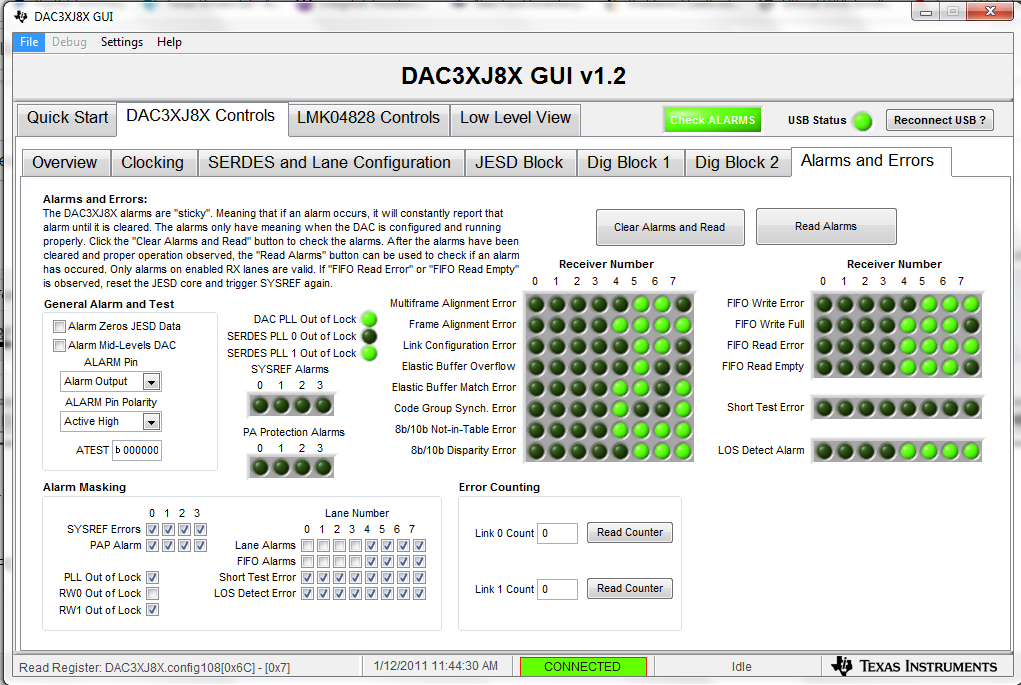Switch to Low Level View tab
This screenshot has width=1021, height=685.
coord(515,118)
